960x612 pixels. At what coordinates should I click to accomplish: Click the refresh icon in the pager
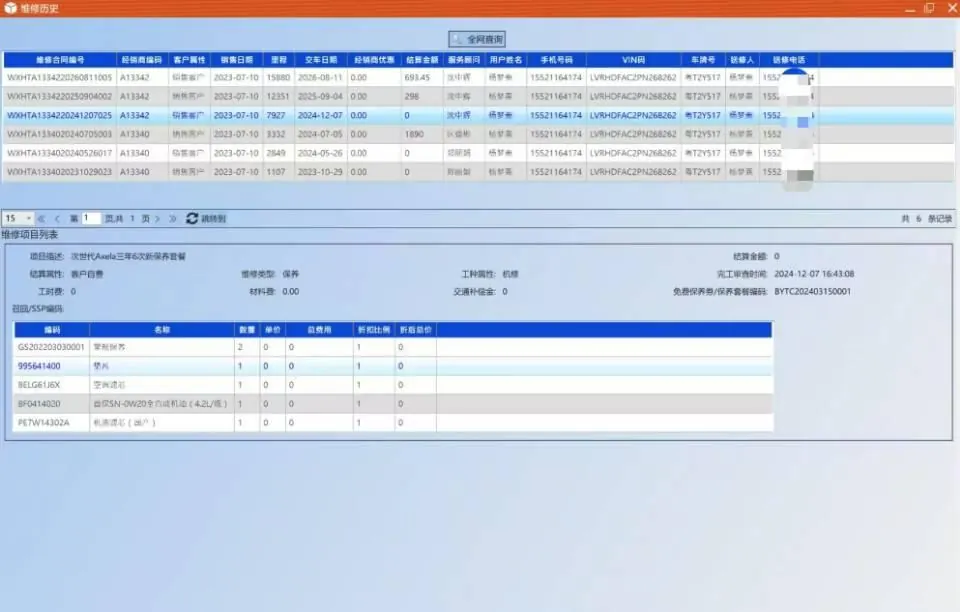pyautogui.click(x=192, y=218)
